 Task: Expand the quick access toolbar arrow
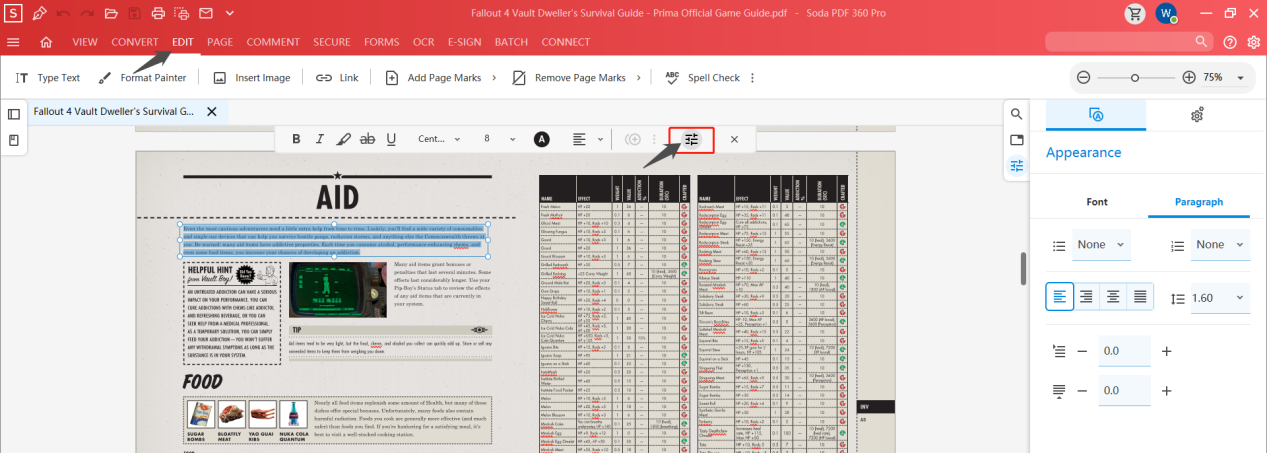coord(229,14)
